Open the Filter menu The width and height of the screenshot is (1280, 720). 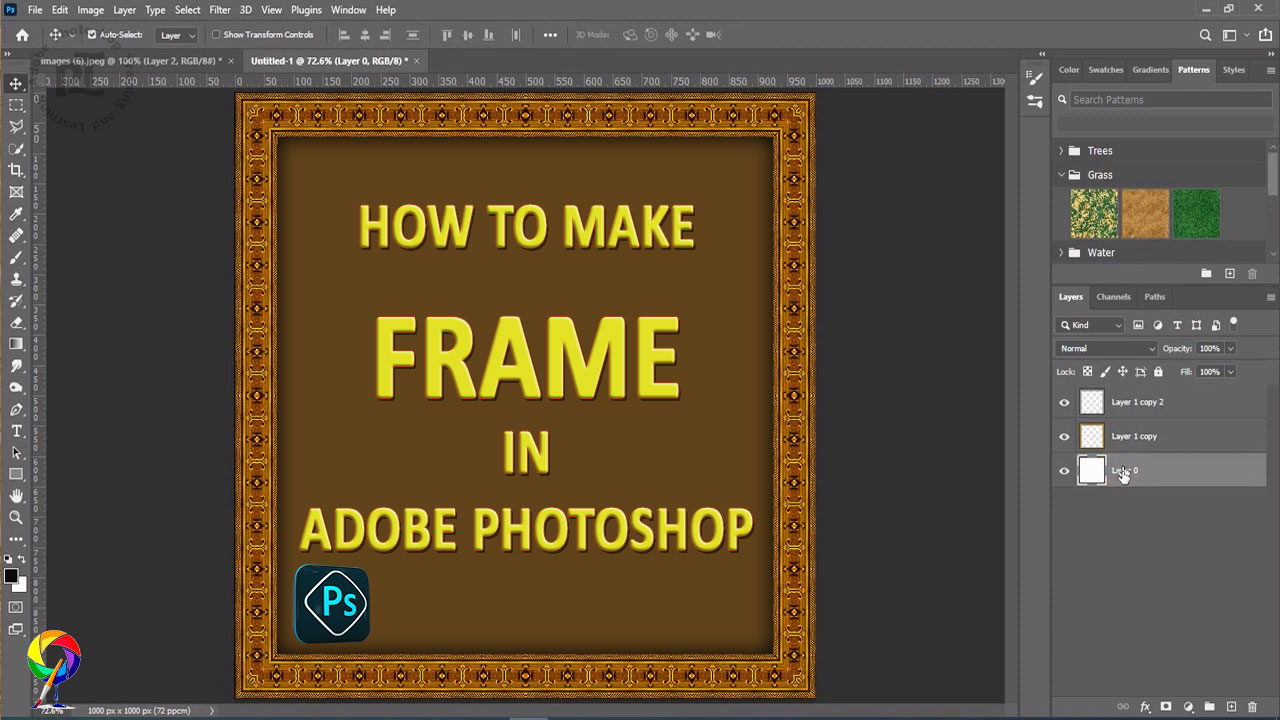[220, 10]
